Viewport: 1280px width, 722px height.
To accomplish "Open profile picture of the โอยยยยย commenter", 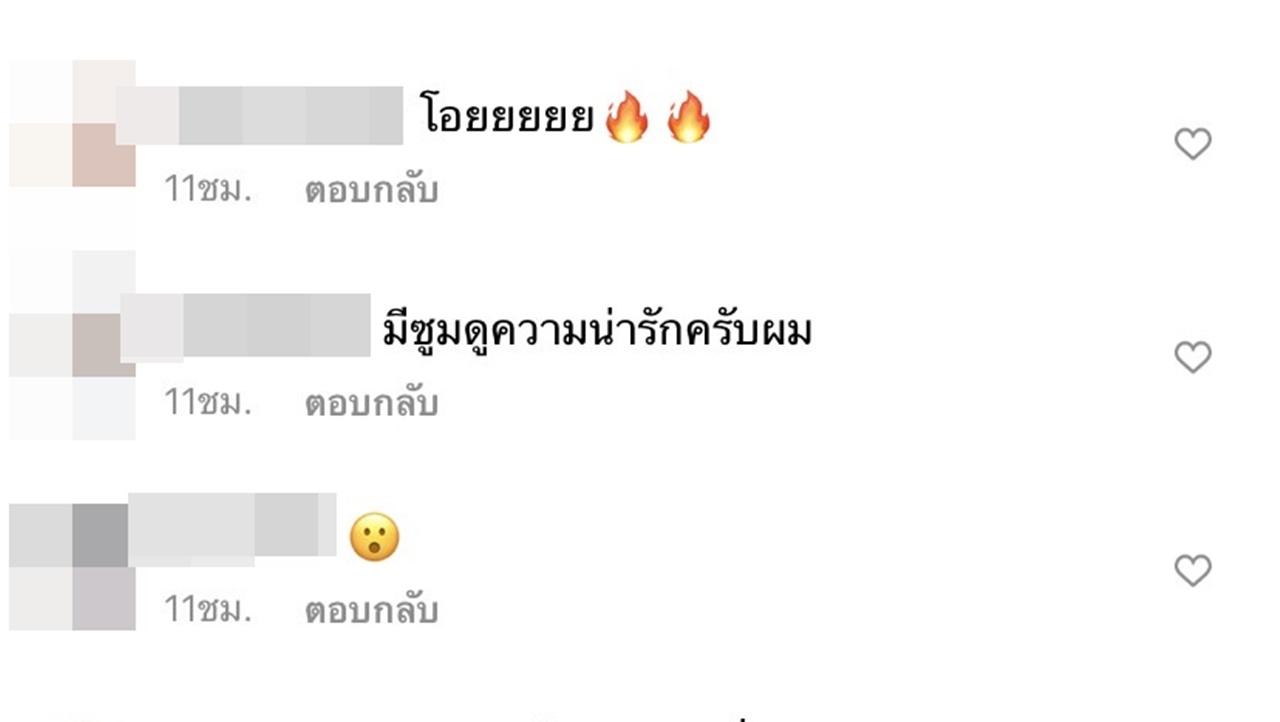I will pyautogui.click(x=72, y=123).
